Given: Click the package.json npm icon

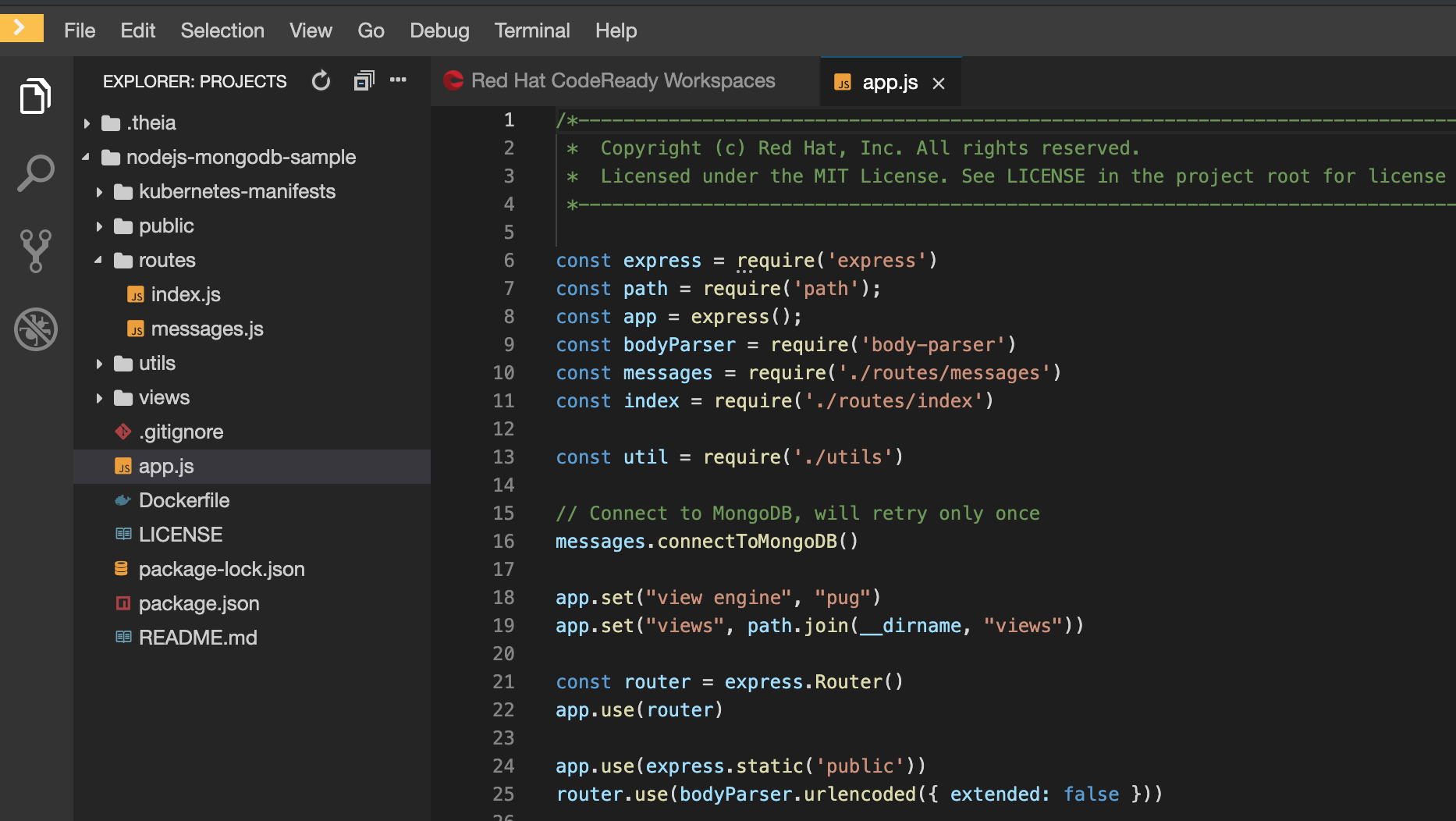Looking at the screenshot, I should point(123,603).
